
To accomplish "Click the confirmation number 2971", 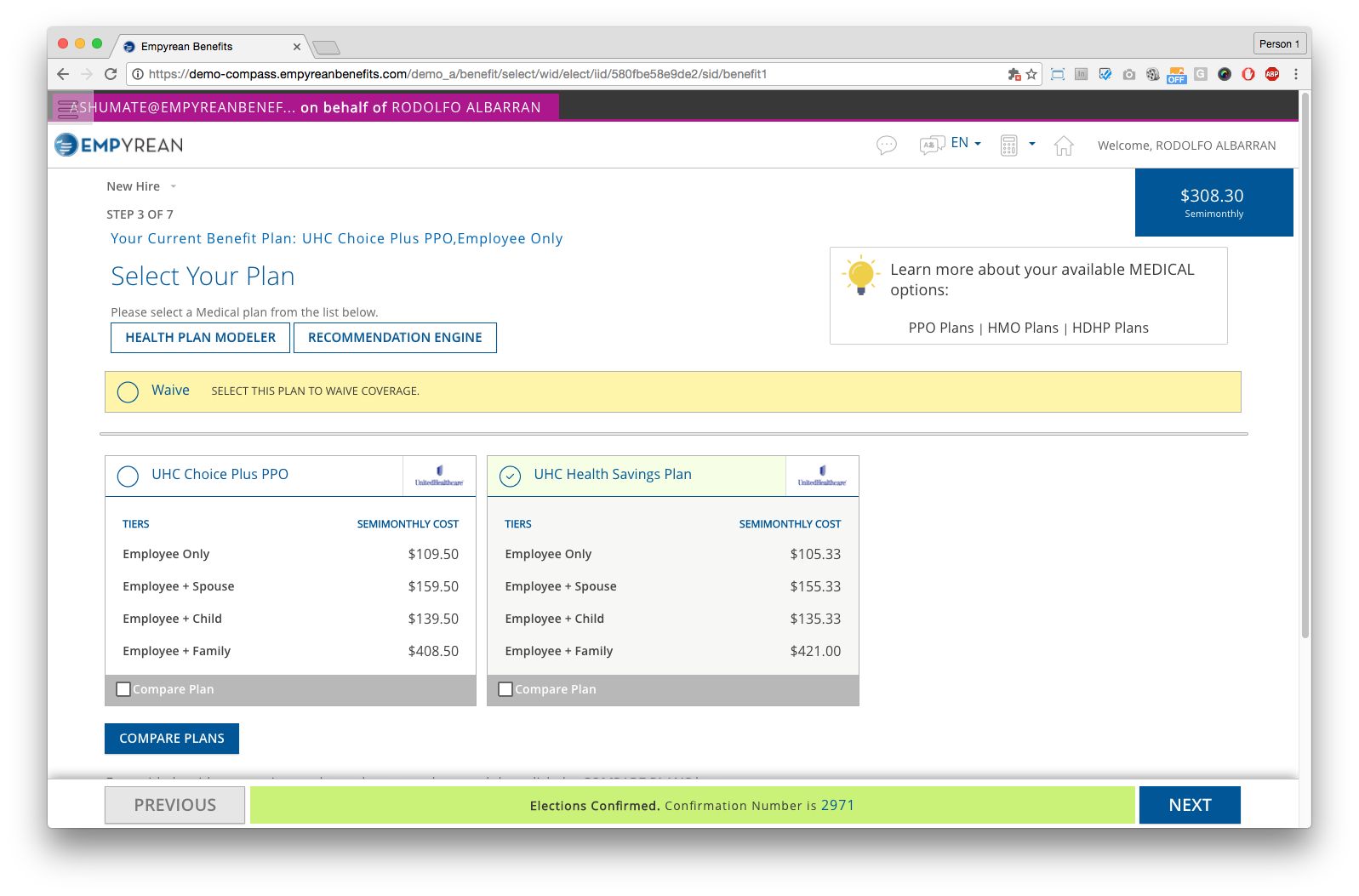I will [x=837, y=805].
